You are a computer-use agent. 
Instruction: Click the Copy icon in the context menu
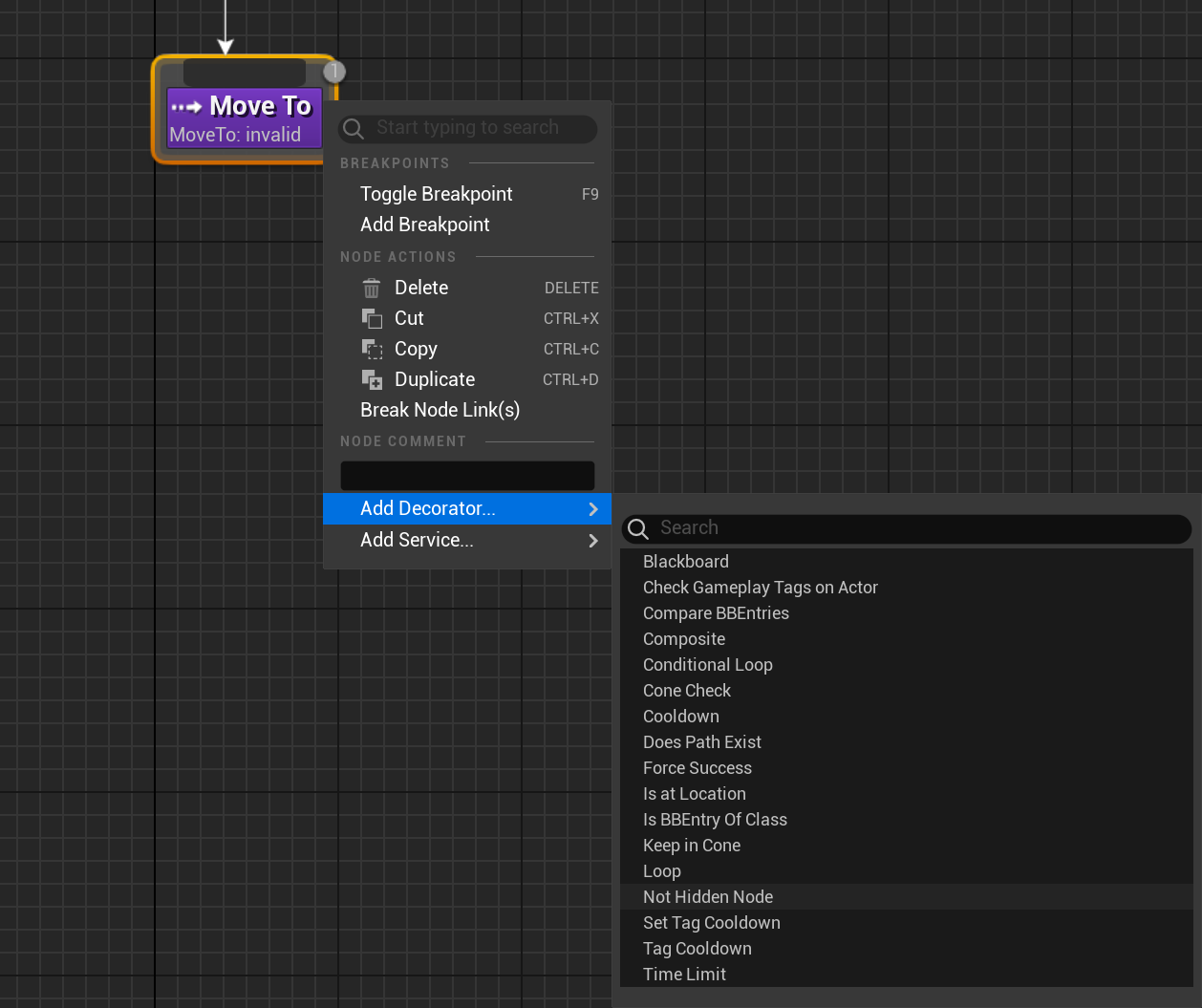[372, 349]
